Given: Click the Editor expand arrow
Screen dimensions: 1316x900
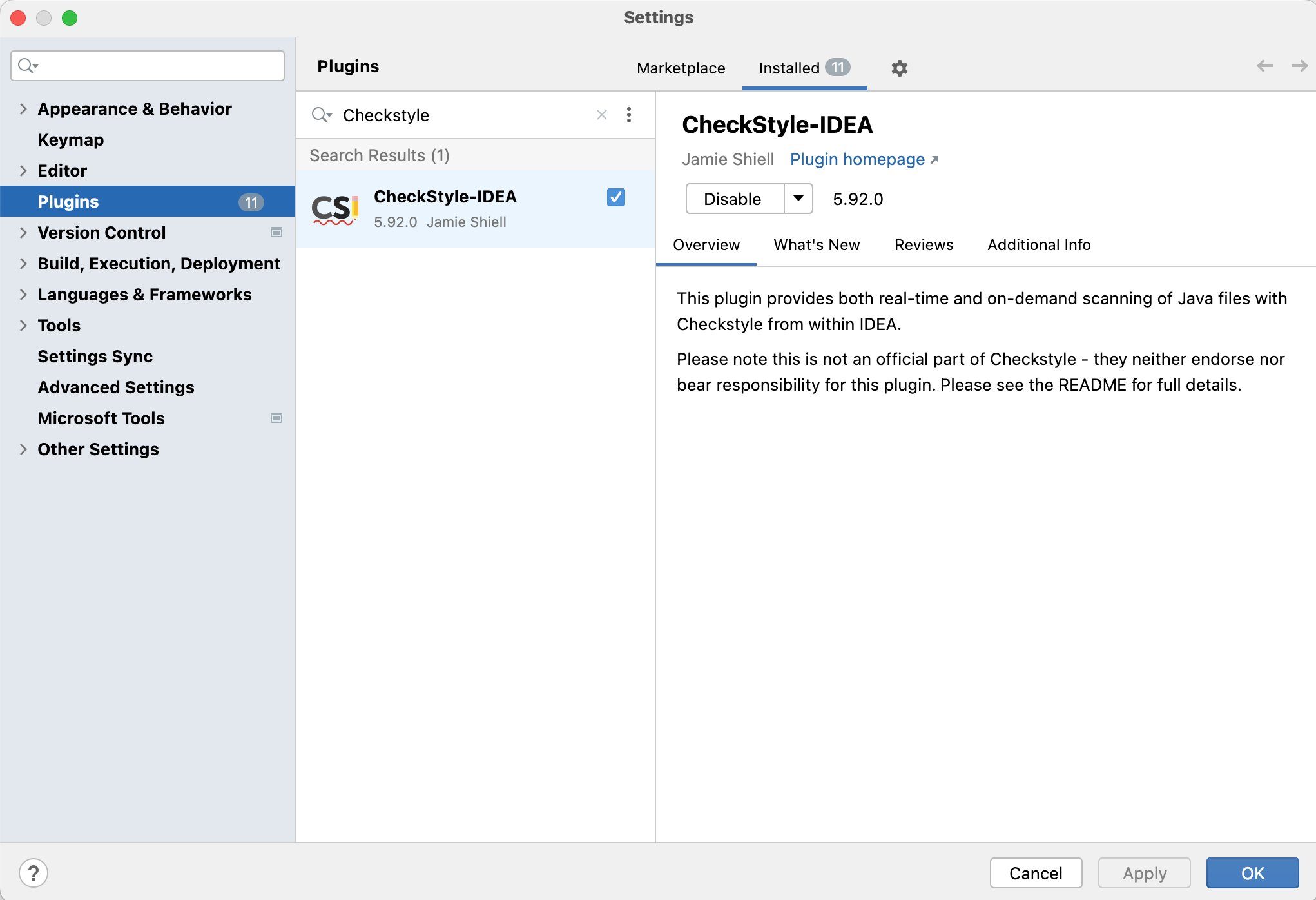Looking at the screenshot, I should [x=22, y=170].
